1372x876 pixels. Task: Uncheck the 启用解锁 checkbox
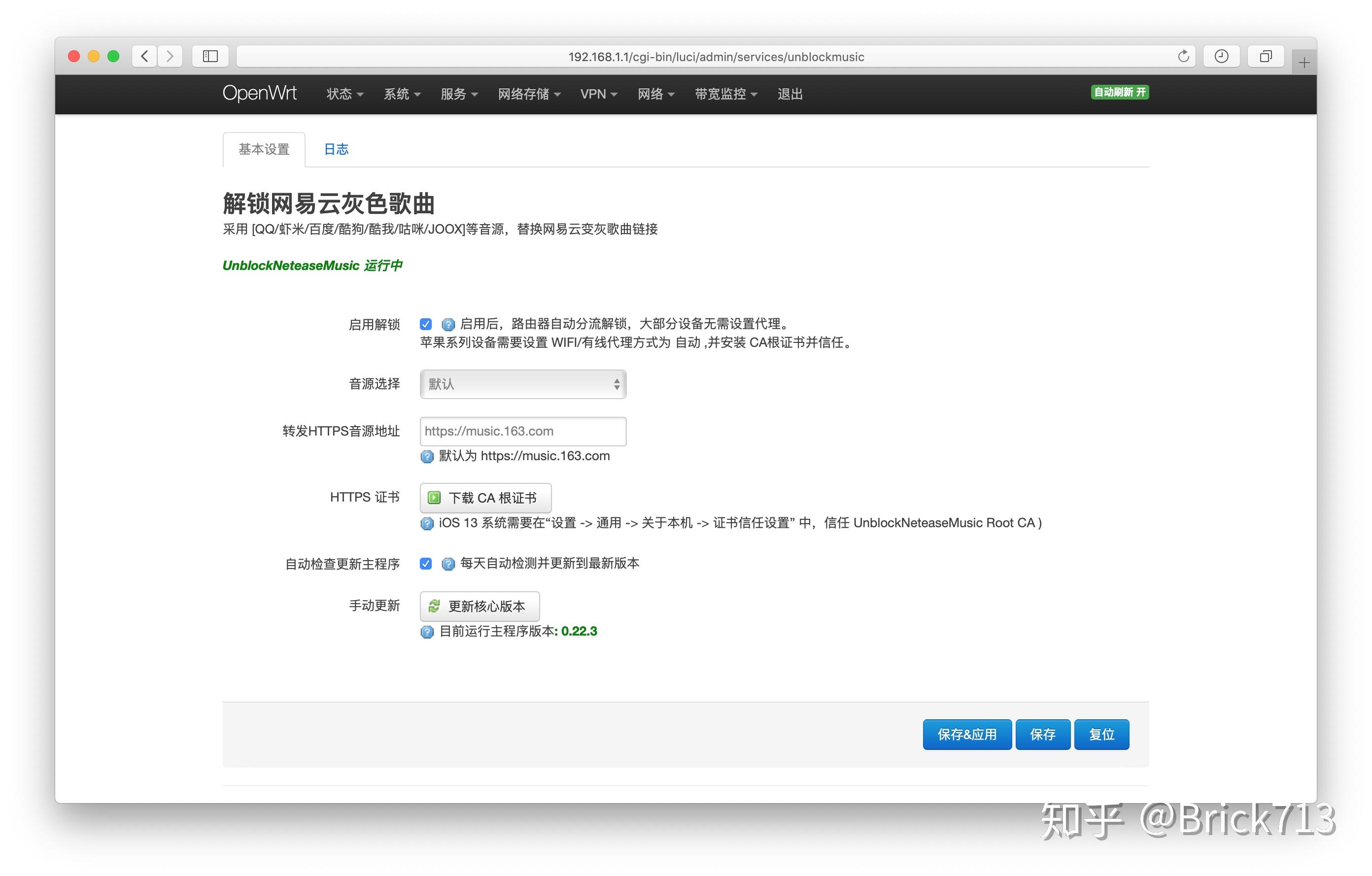[x=426, y=324]
